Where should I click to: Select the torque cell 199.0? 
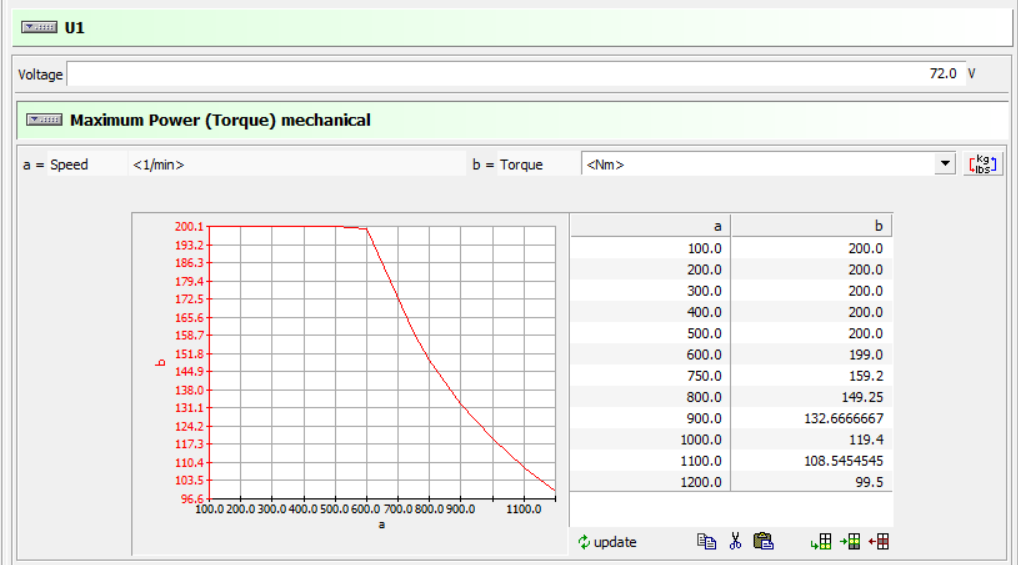tap(812, 355)
